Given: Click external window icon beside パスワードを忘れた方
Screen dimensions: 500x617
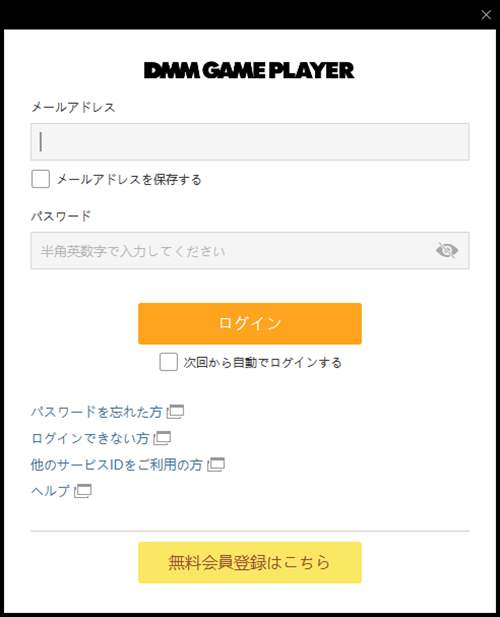Looking at the screenshot, I should pos(175,412).
